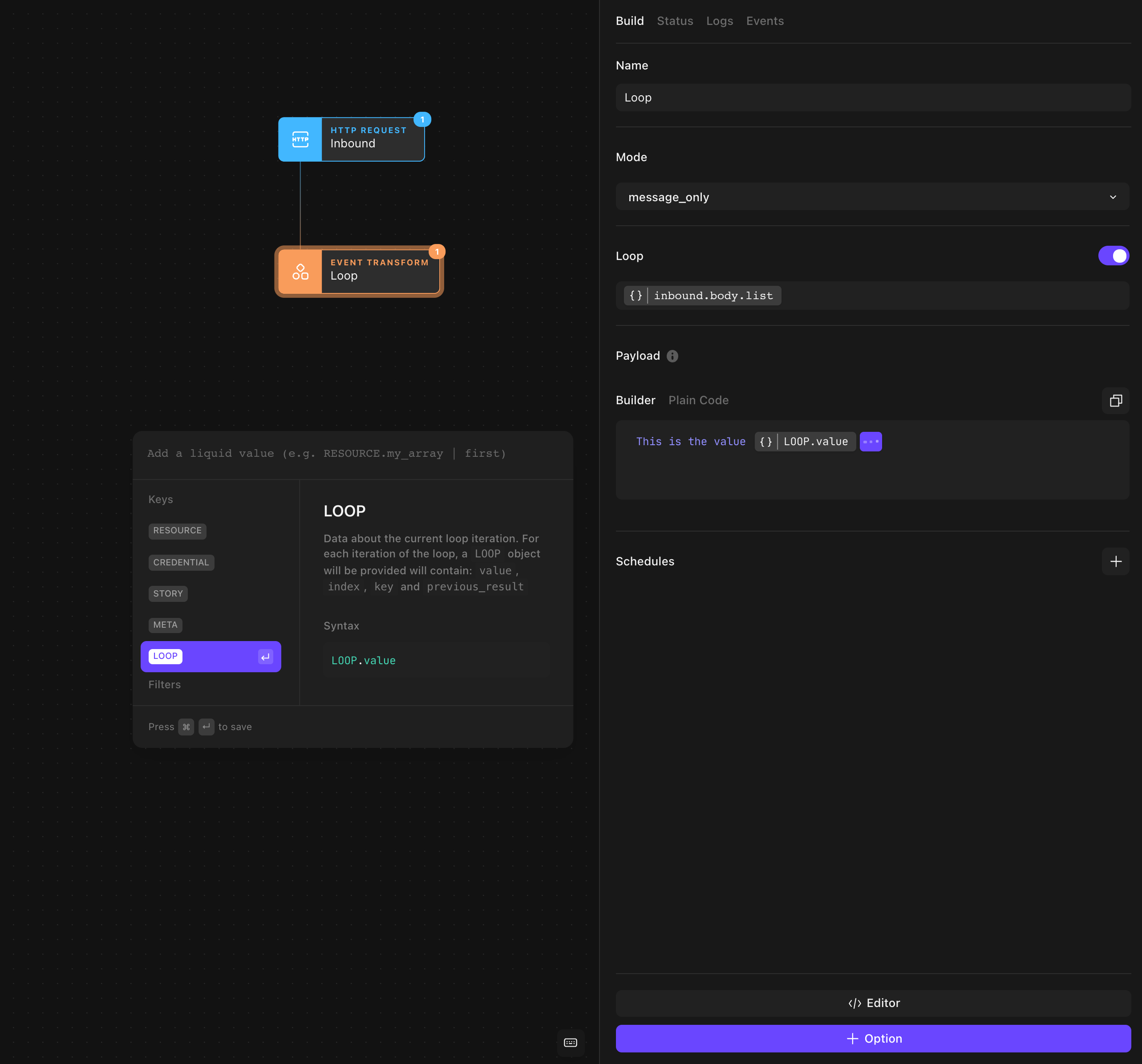
Task: Focus the liquid value input field
Action: [352, 454]
